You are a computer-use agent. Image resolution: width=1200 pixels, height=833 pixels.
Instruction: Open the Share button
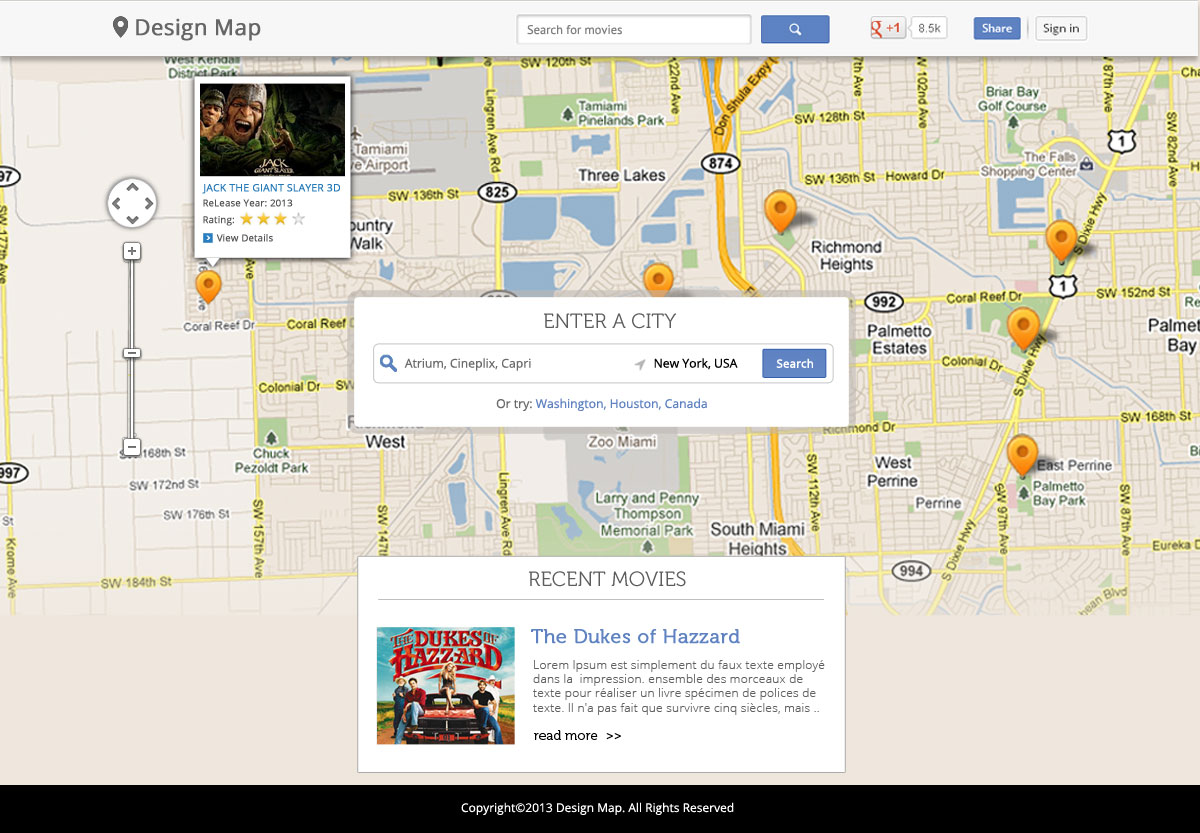[996, 28]
